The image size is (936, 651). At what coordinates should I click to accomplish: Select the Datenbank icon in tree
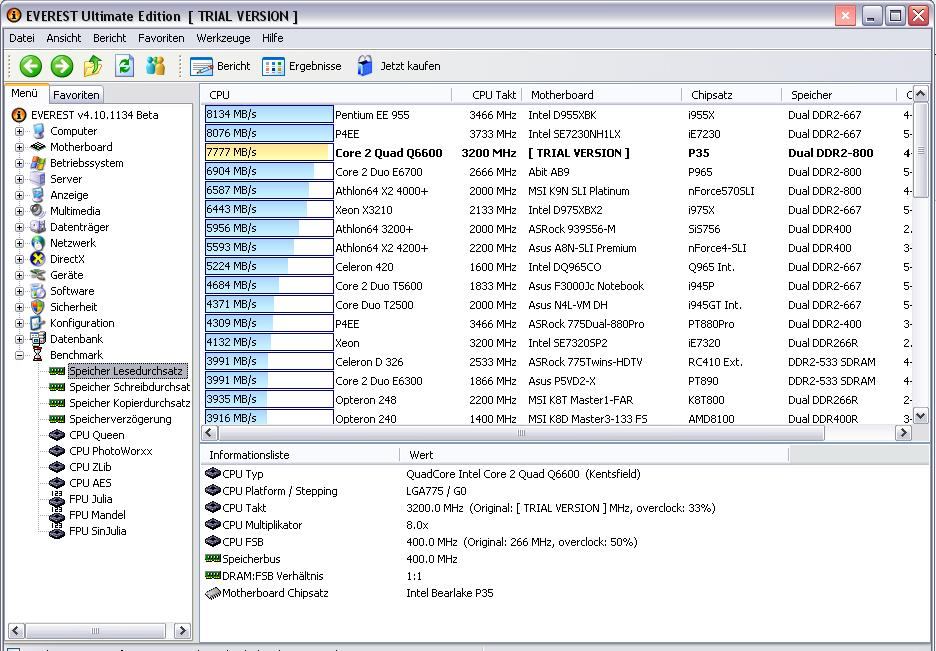38,339
